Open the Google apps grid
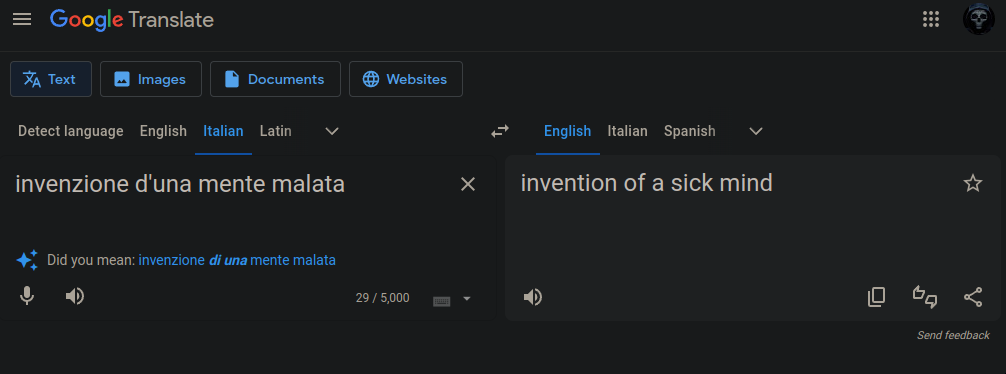 [930, 19]
